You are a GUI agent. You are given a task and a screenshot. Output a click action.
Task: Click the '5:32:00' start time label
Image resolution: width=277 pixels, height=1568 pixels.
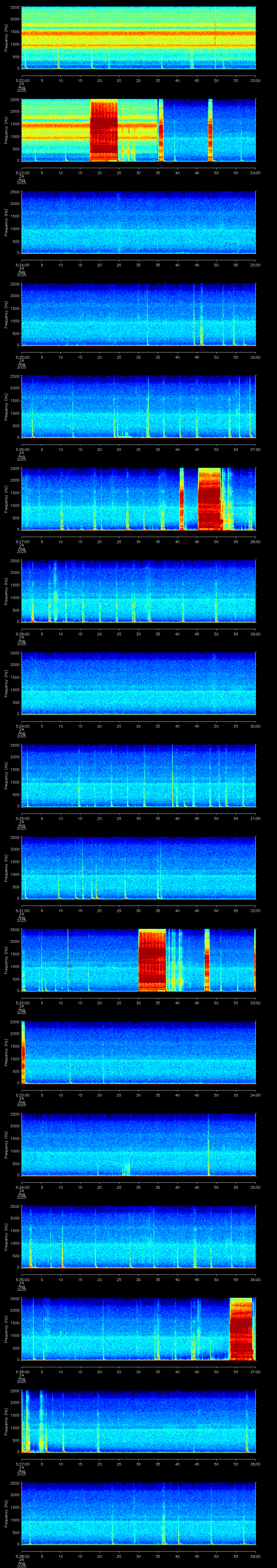(22, 1003)
